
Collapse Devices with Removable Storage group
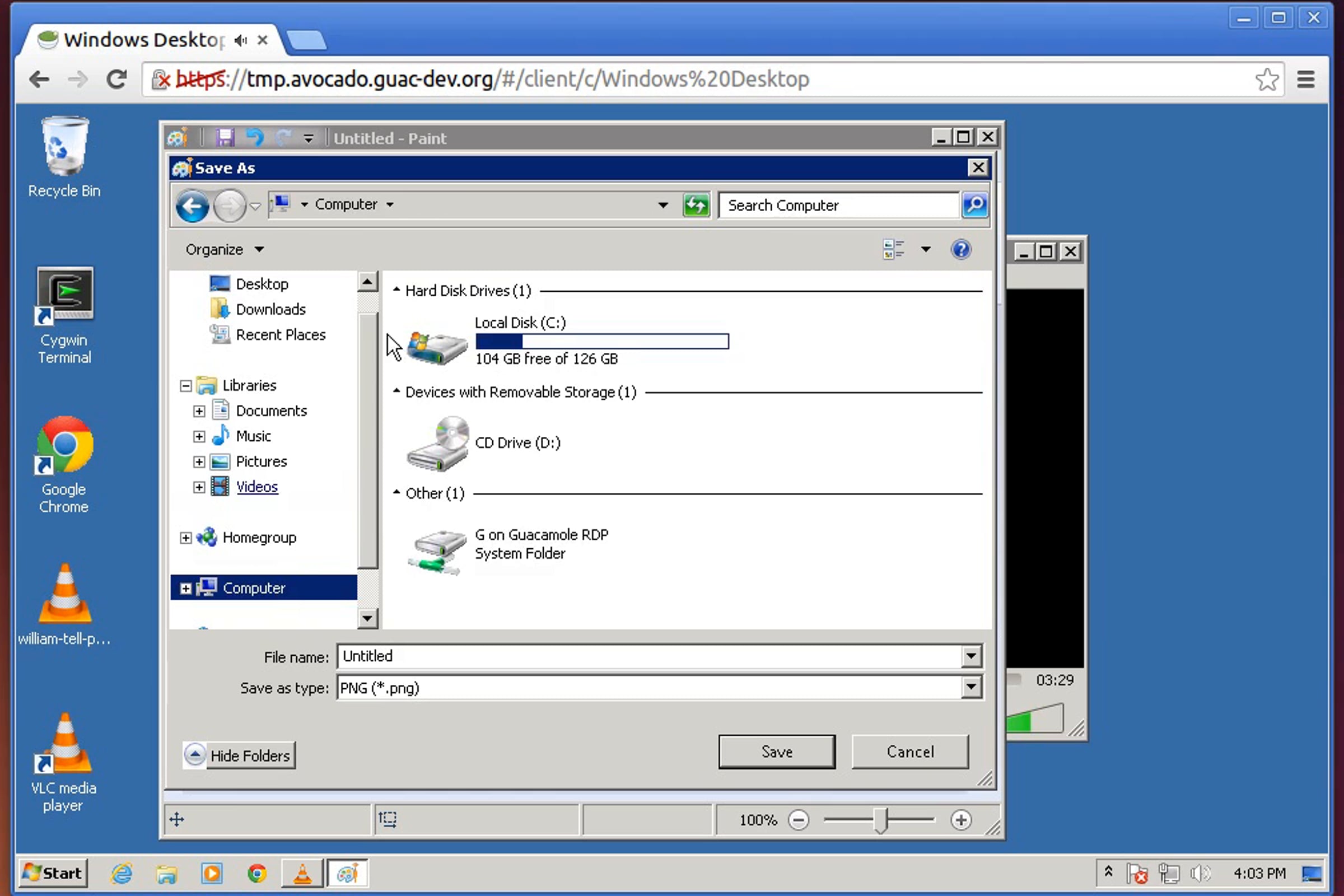click(x=396, y=391)
